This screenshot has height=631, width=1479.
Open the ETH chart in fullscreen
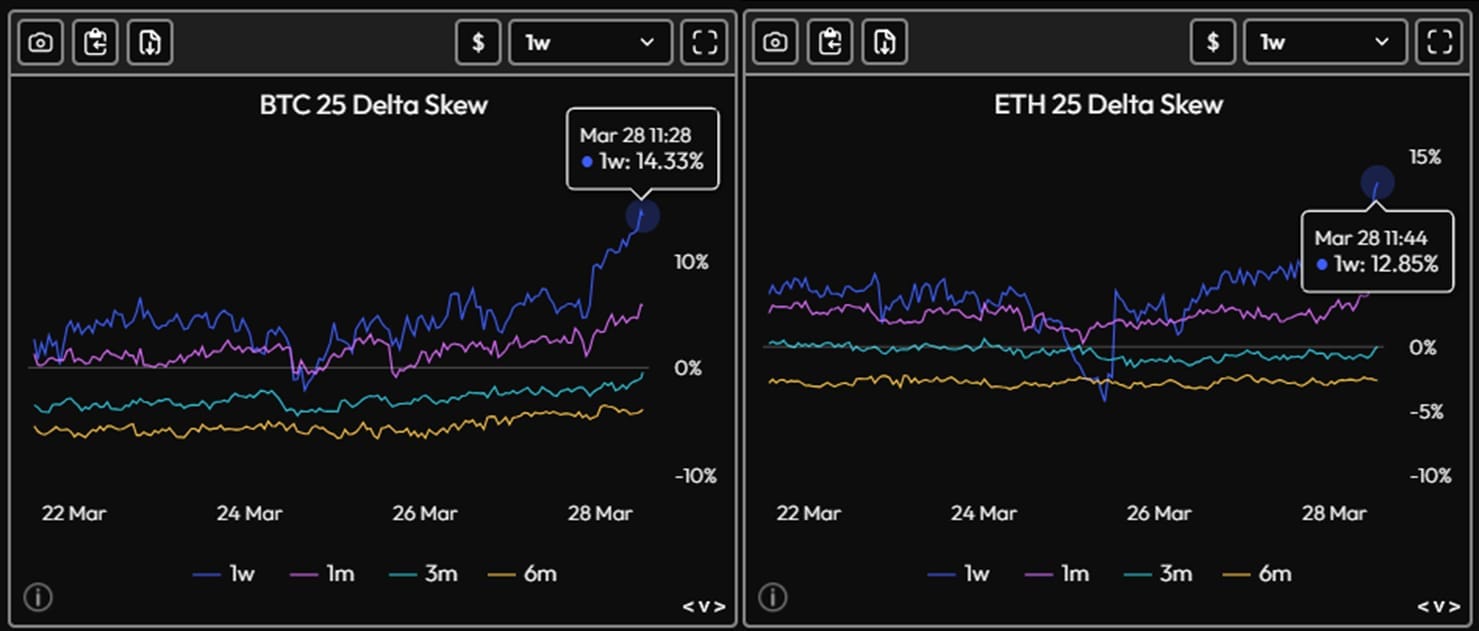coord(1439,43)
